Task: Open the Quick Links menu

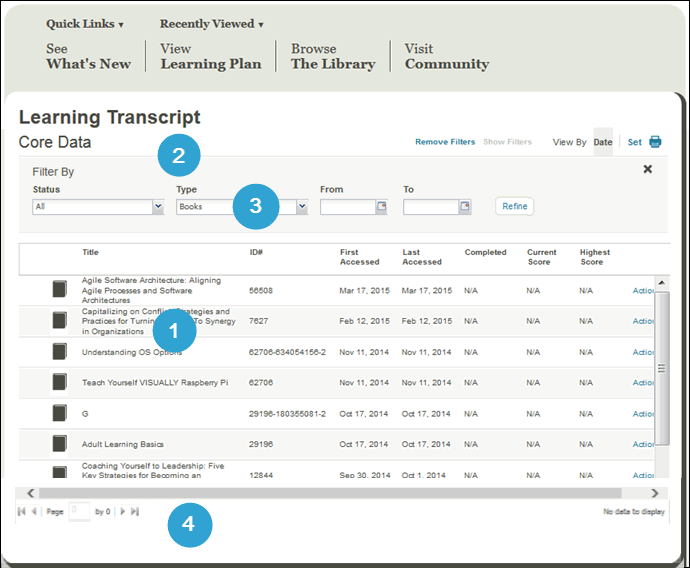Action: (84, 24)
